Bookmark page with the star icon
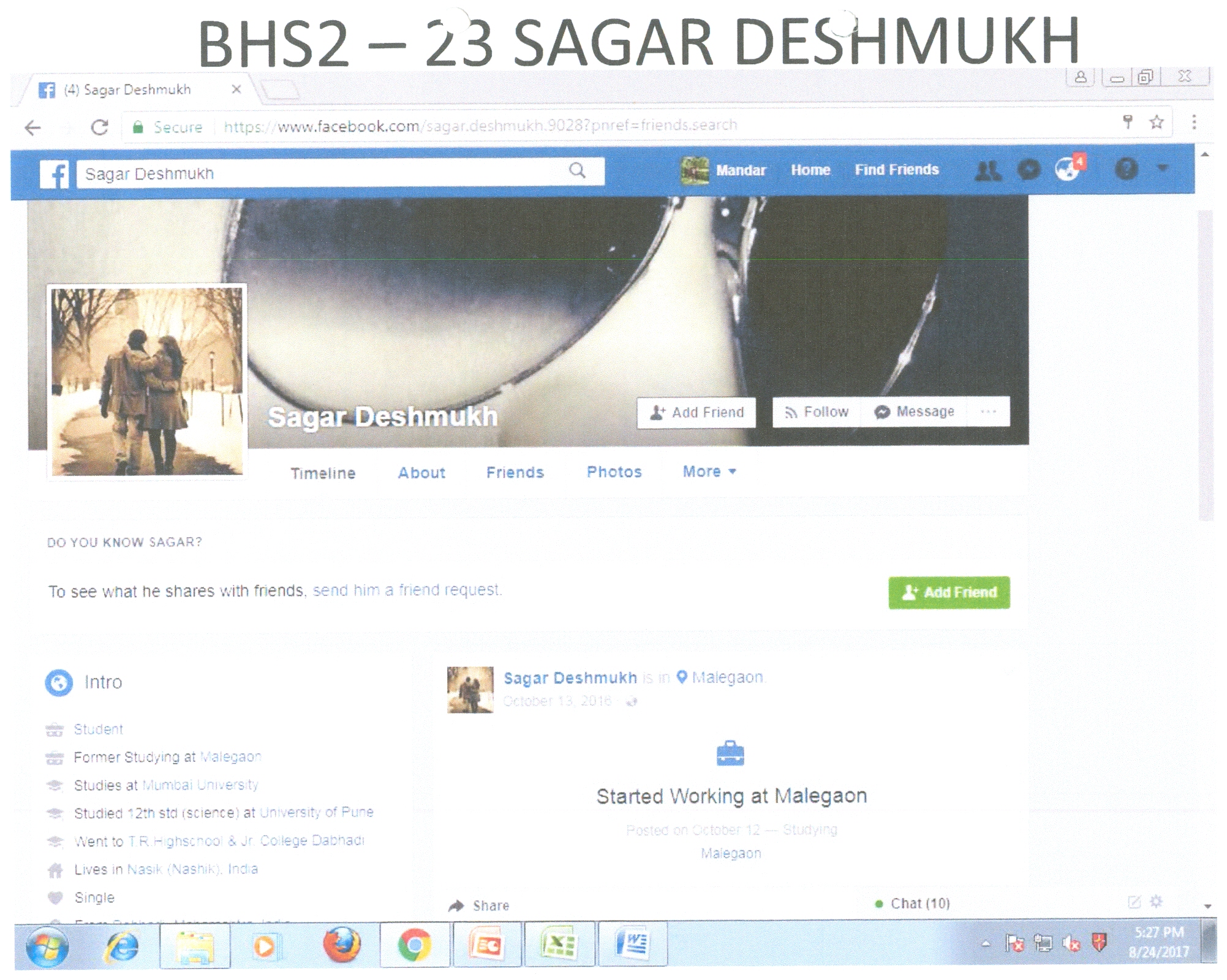This screenshot has height=980, width=1227. click(1156, 123)
